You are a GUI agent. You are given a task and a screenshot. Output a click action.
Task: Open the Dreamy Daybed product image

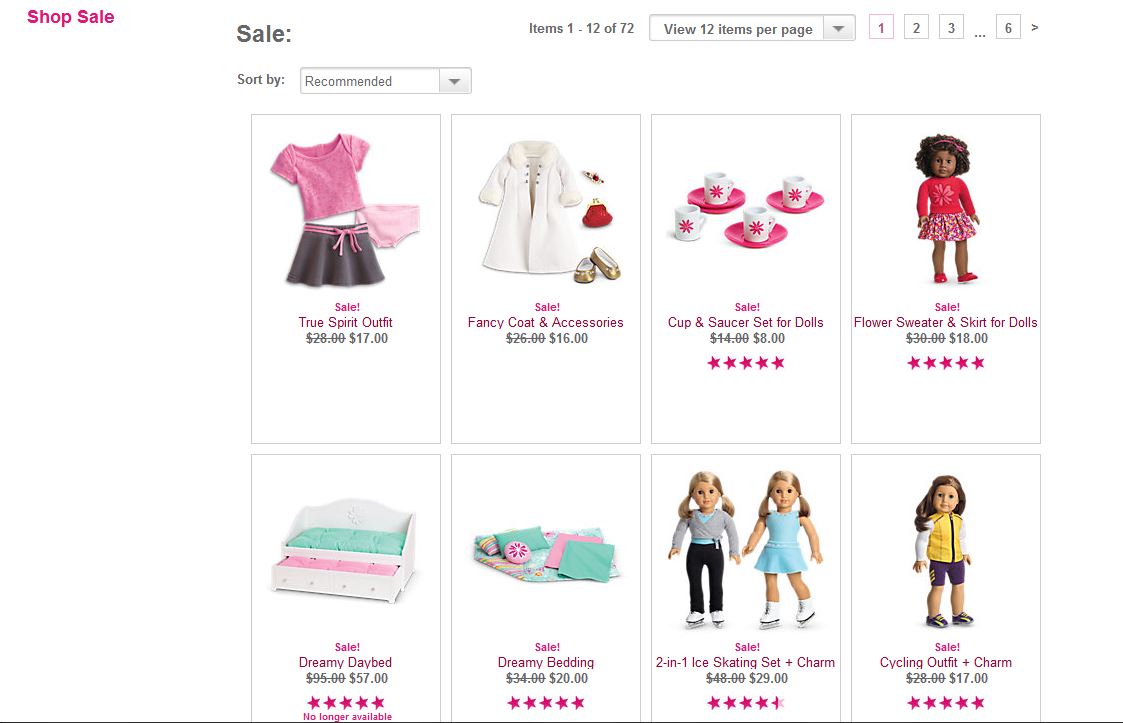344,551
